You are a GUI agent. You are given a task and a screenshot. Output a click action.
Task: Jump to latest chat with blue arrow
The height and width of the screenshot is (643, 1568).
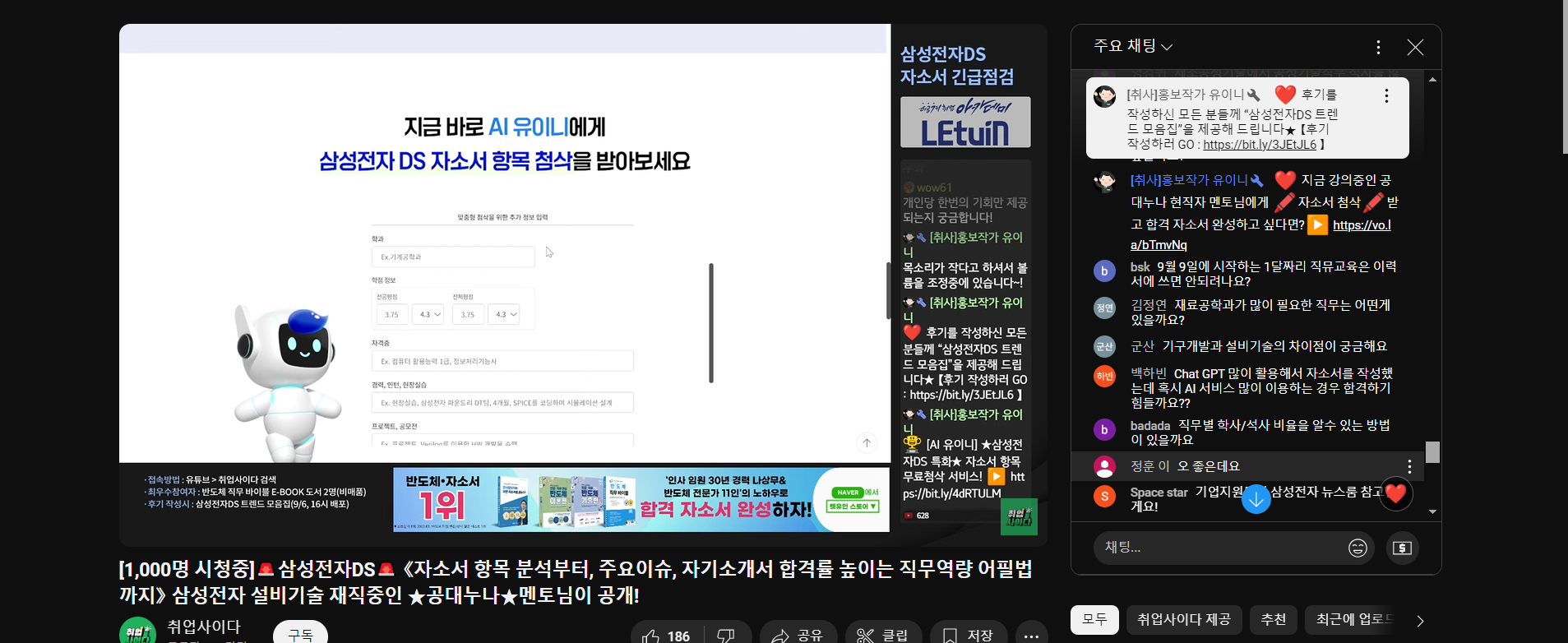(1256, 498)
